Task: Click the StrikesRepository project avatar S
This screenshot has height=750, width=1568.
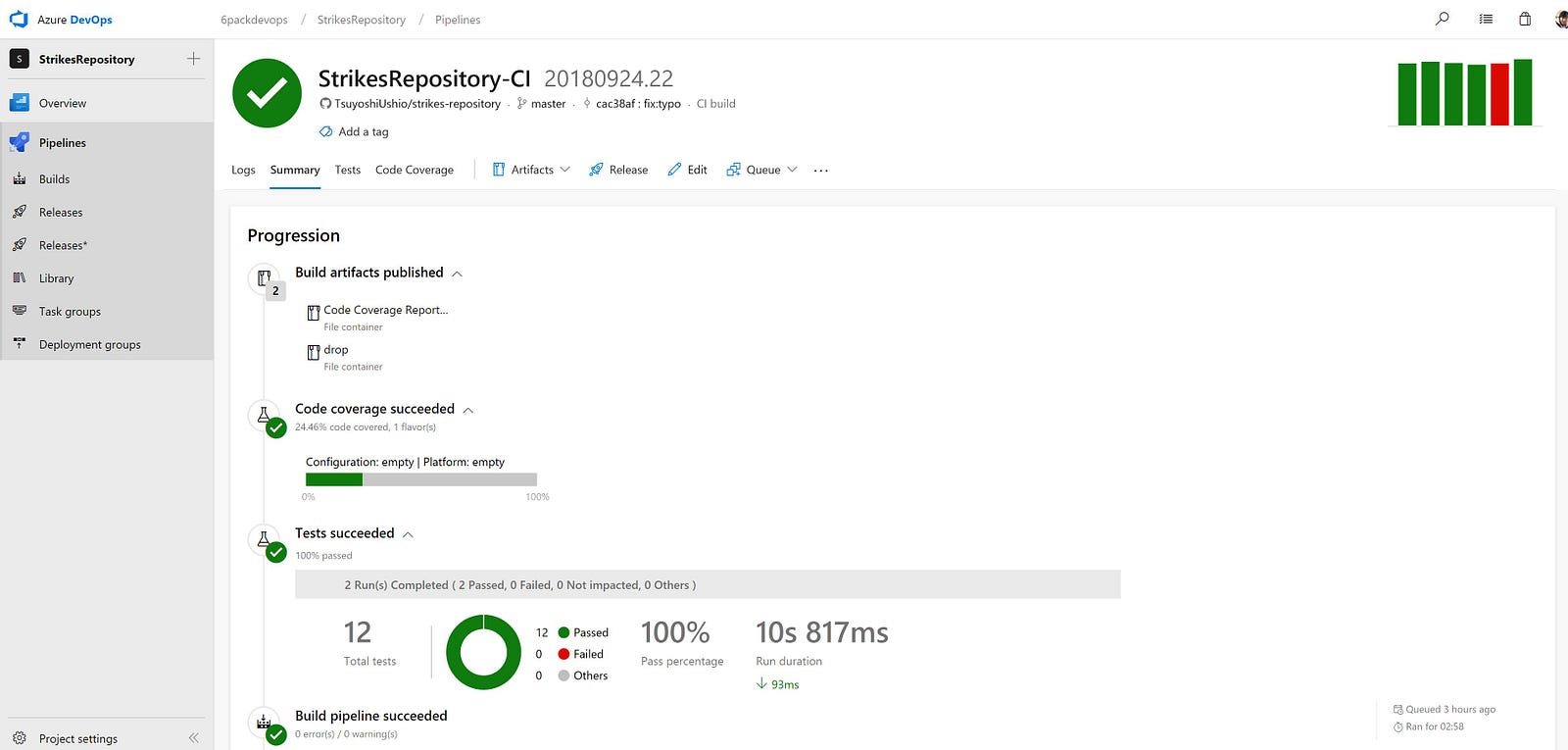Action: click(19, 59)
